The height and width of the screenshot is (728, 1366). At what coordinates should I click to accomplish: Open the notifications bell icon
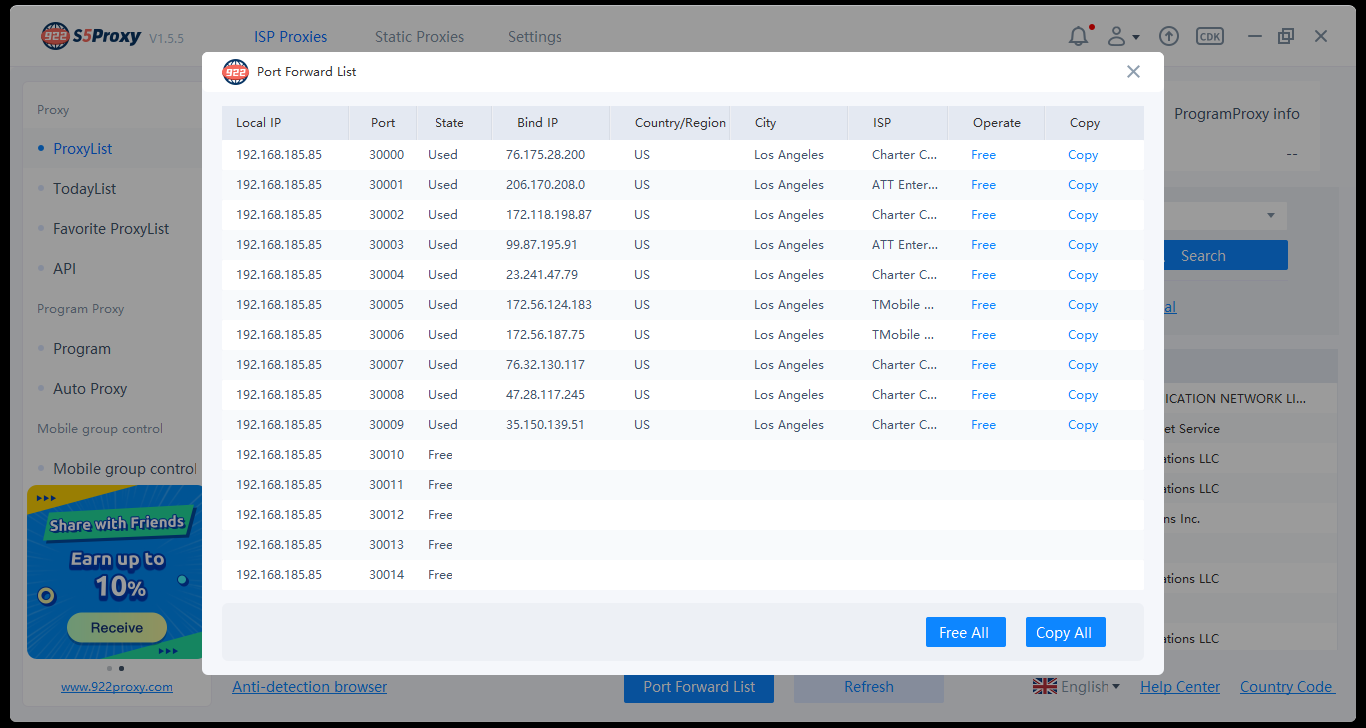(1078, 35)
